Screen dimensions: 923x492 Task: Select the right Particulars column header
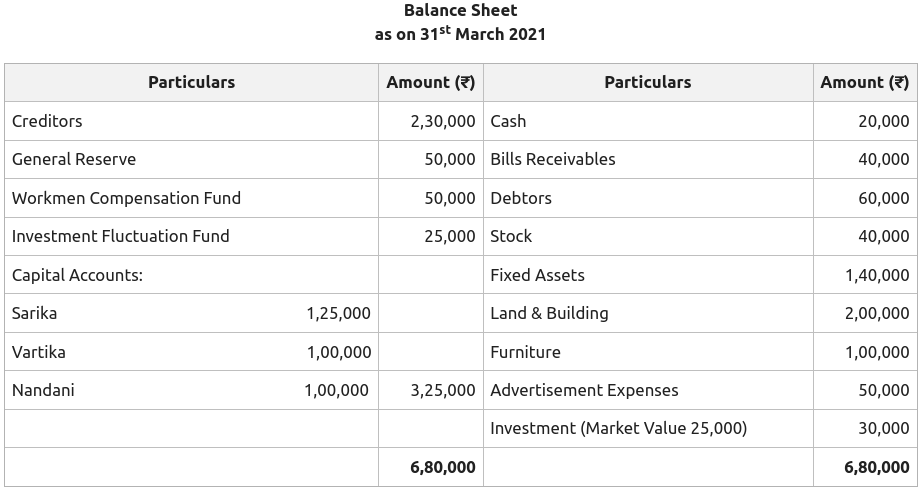[x=647, y=83]
